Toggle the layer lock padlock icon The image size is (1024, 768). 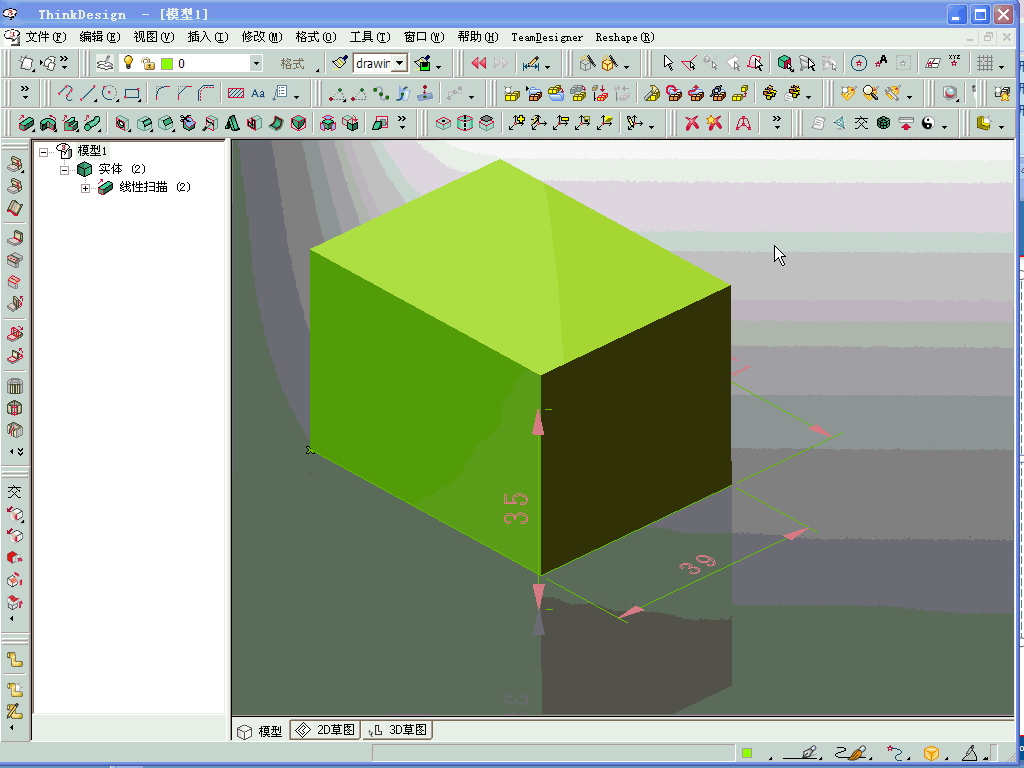click(x=148, y=63)
